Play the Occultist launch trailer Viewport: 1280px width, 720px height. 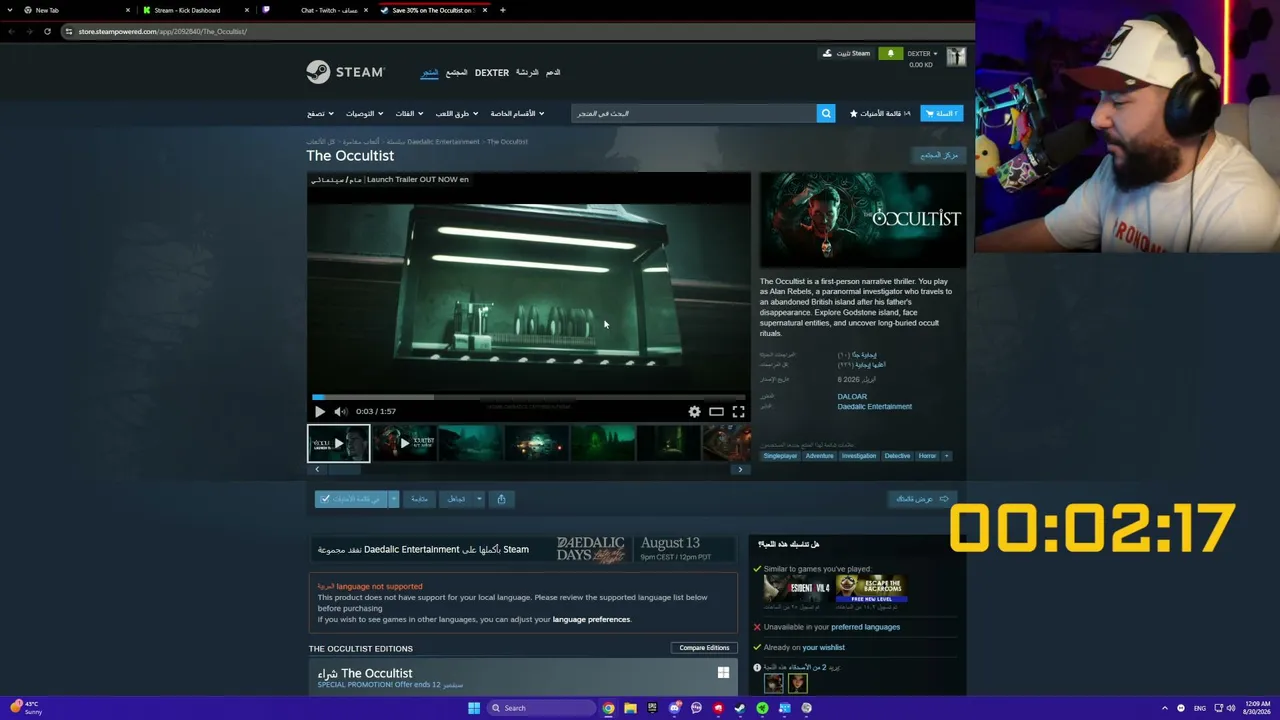pos(319,411)
